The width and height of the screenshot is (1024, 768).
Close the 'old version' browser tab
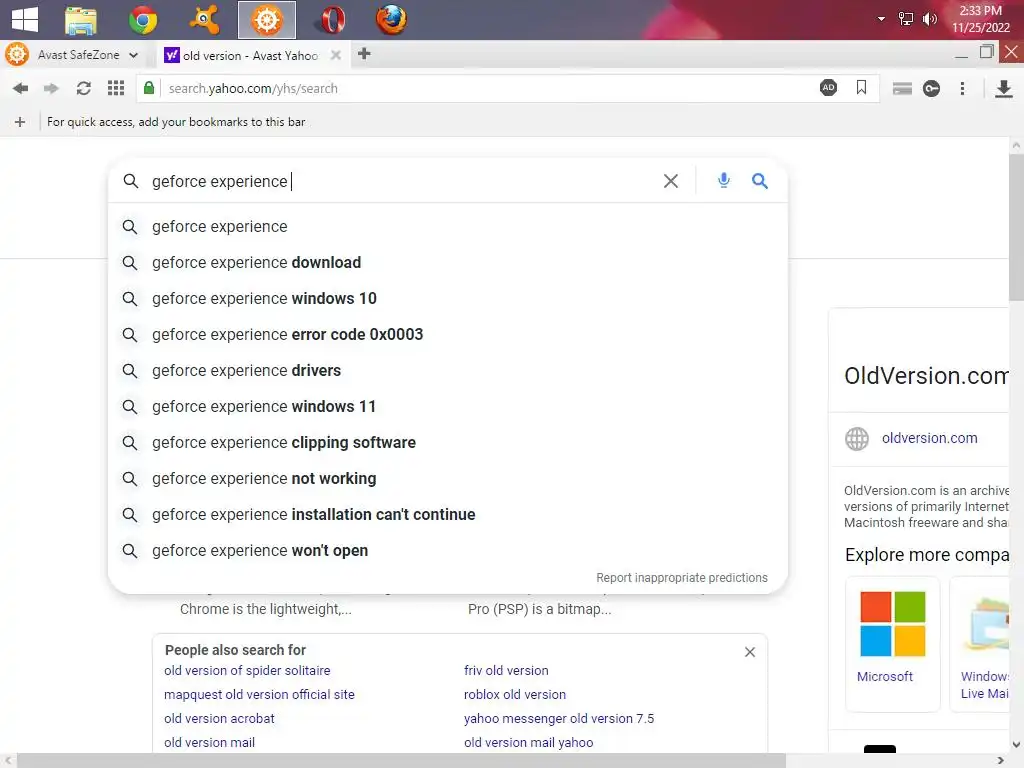[336, 55]
